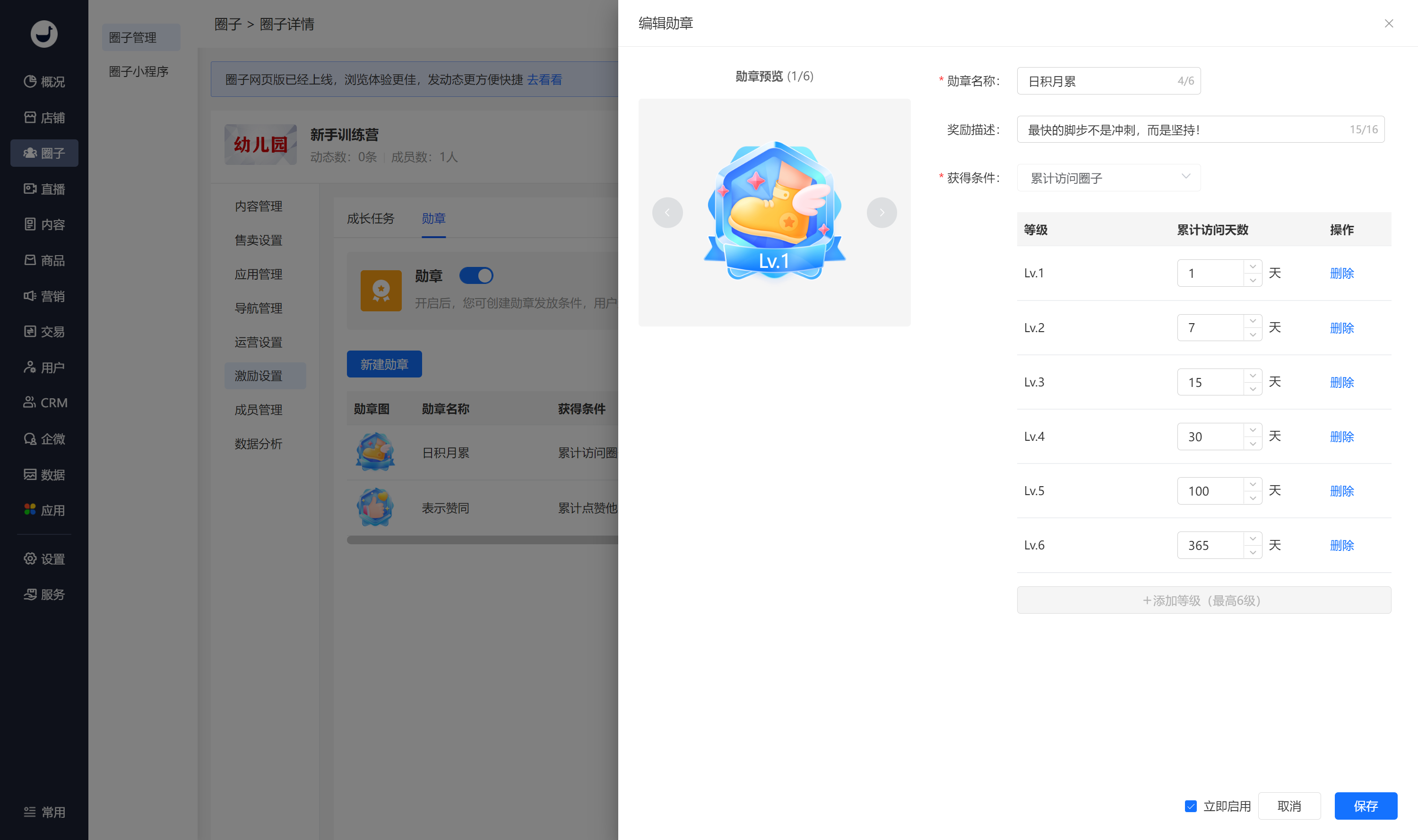
Task: Open the 直播 live sidebar icon
Action: pyautogui.click(x=30, y=189)
